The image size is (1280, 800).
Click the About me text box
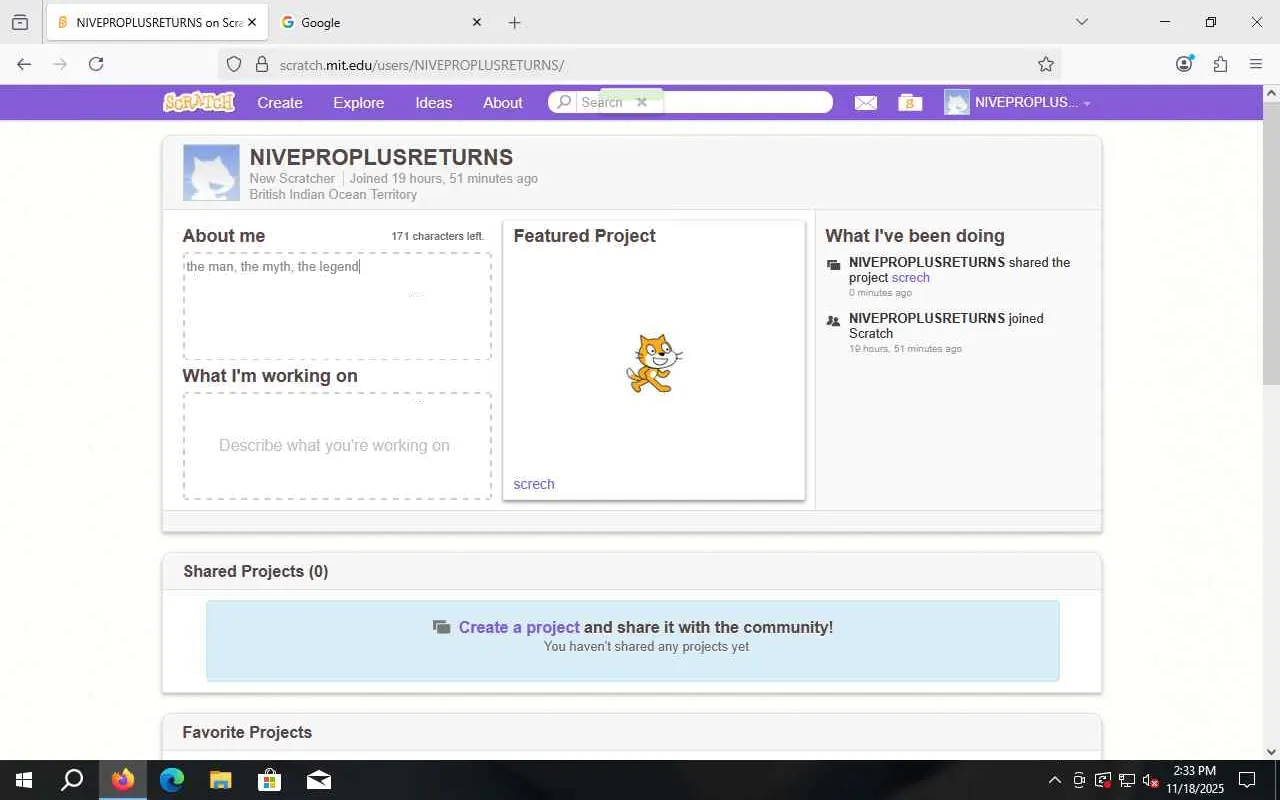click(337, 306)
